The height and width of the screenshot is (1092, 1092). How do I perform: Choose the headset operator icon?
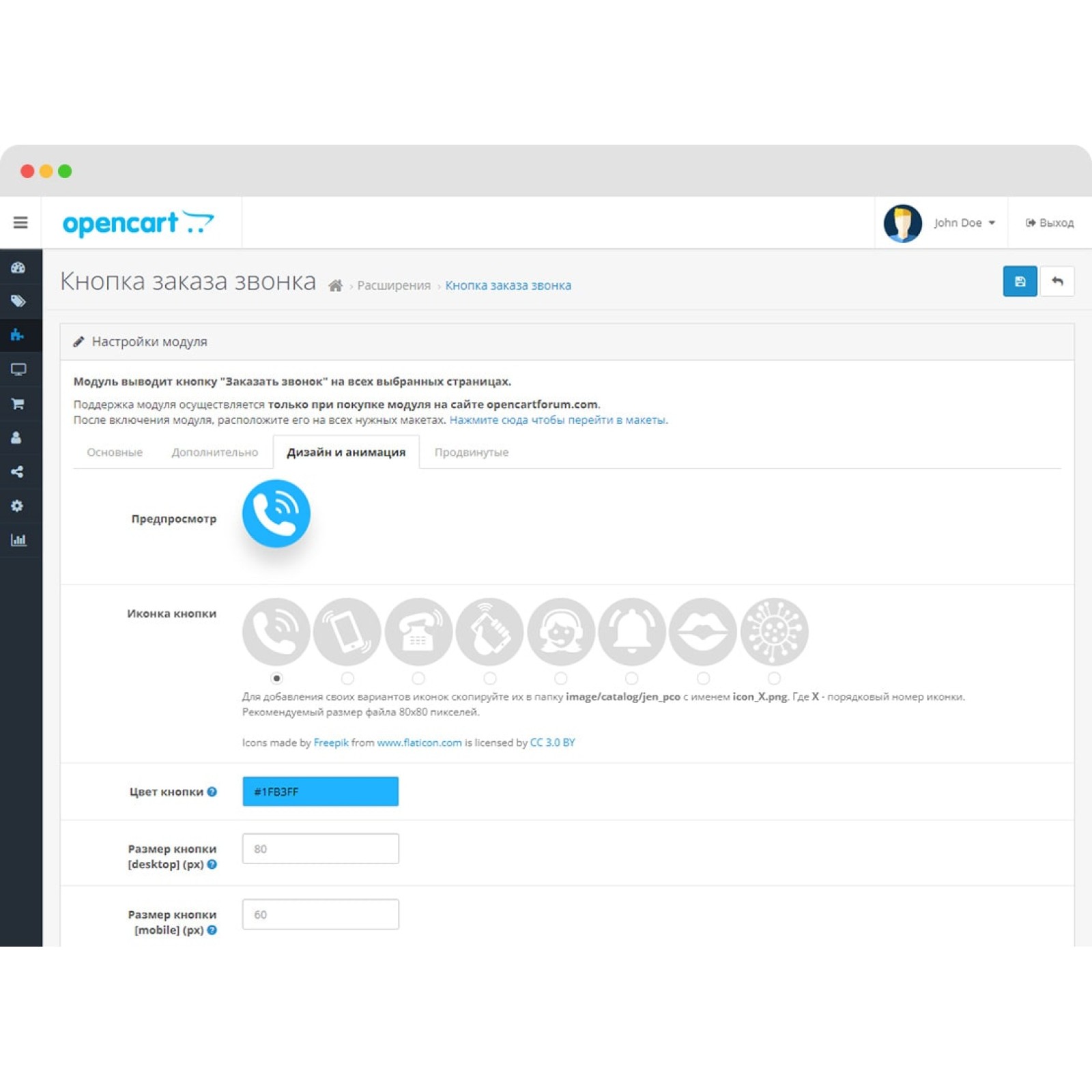coord(561,632)
